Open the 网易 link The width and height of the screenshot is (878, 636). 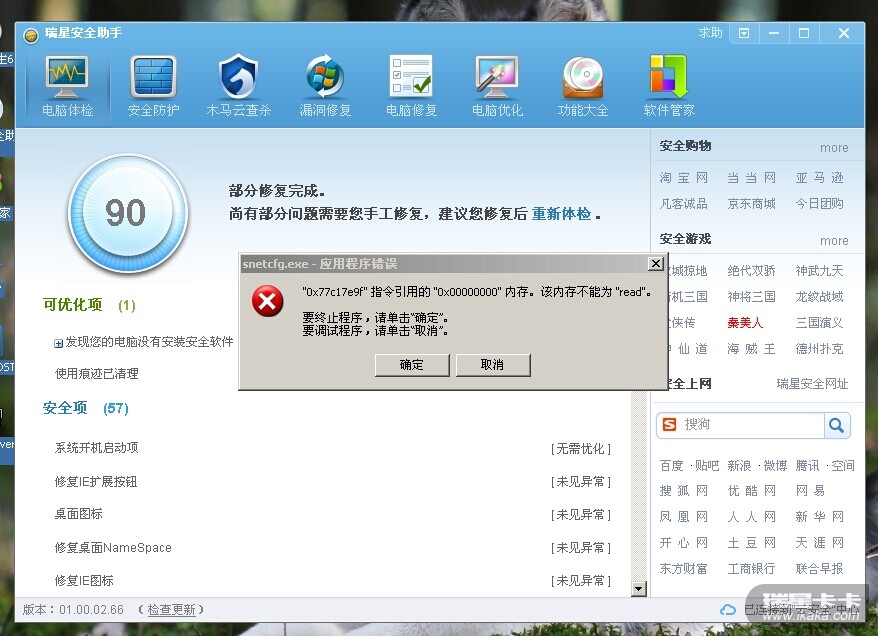pos(810,491)
